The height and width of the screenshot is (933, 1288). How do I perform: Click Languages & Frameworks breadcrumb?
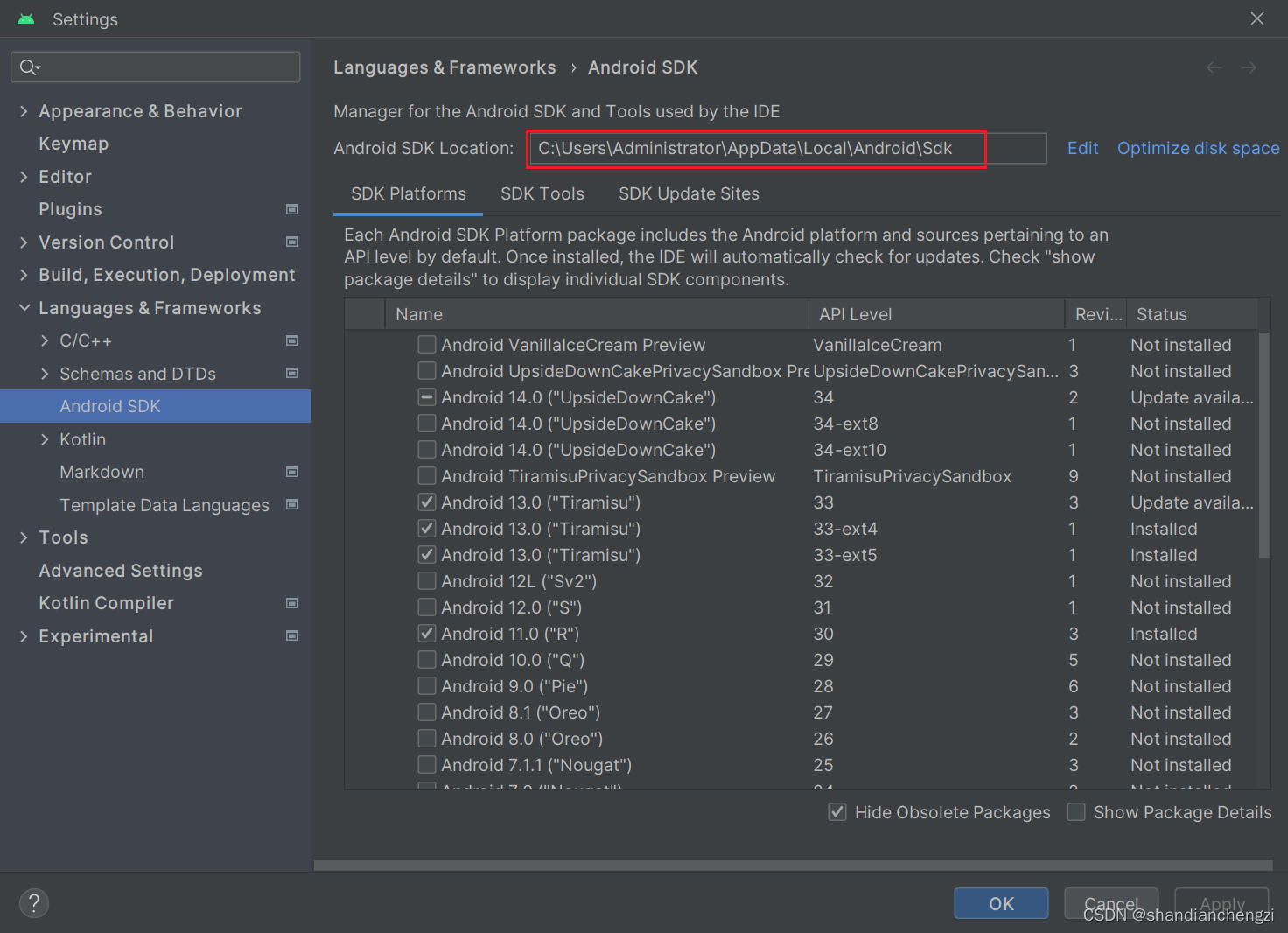tap(444, 67)
